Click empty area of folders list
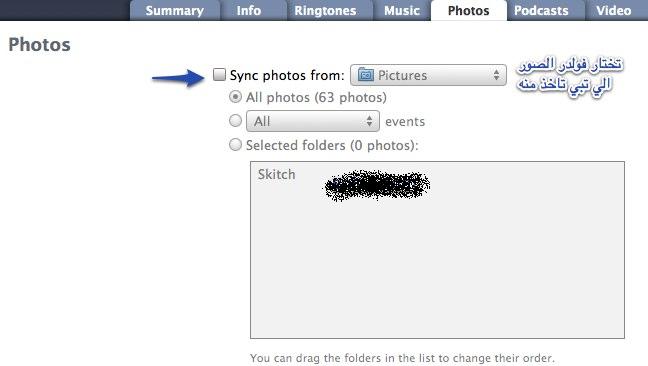Image resolution: width=648 pixels, height=366 pixels. (x=437, y=269)
